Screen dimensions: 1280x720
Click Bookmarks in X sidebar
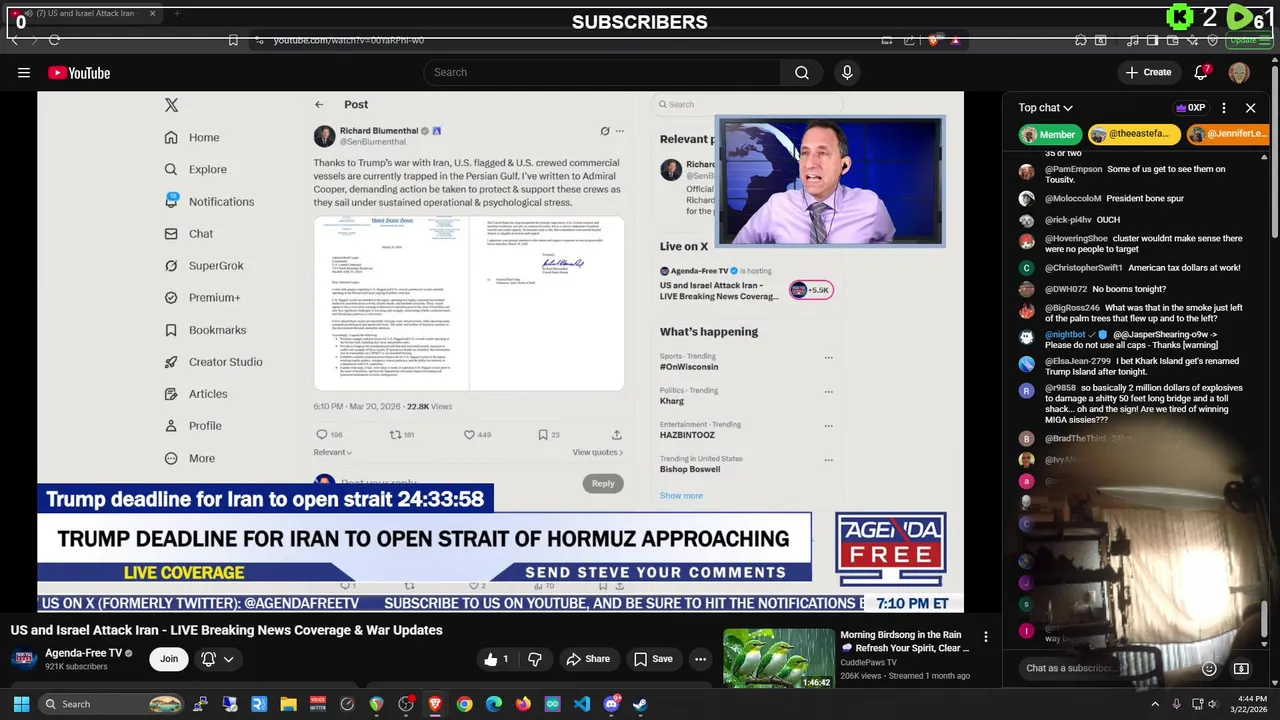205,330
